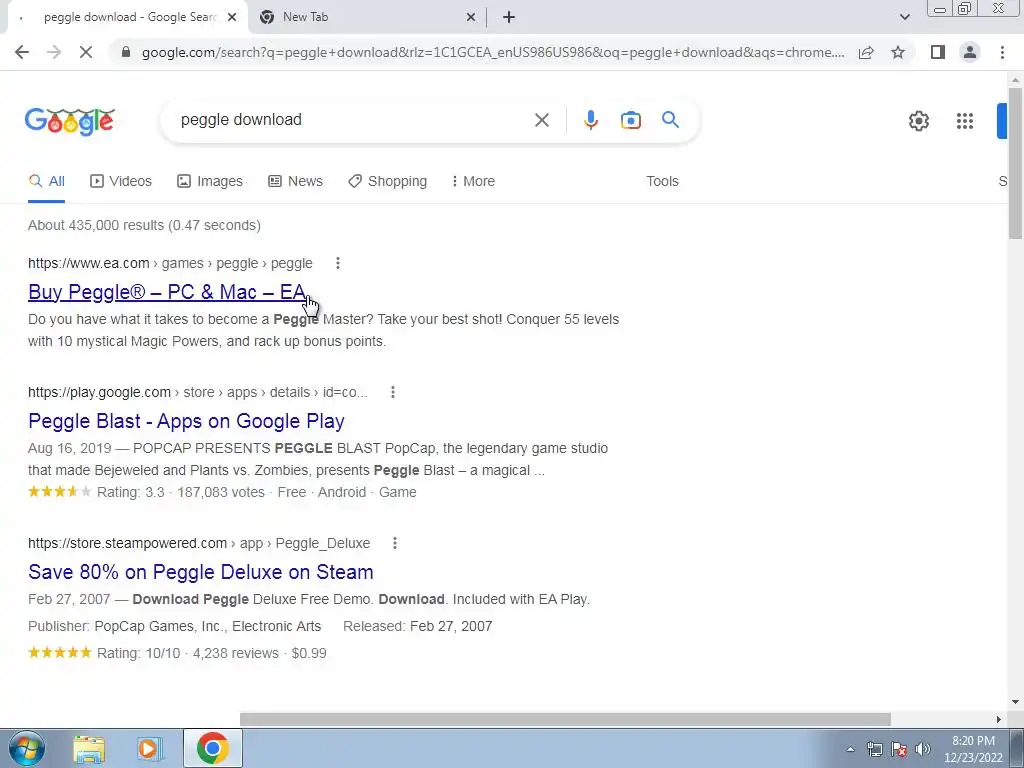The image size is (1024, 768).
Task: Search by image with the camera icon
Action: 630,120
